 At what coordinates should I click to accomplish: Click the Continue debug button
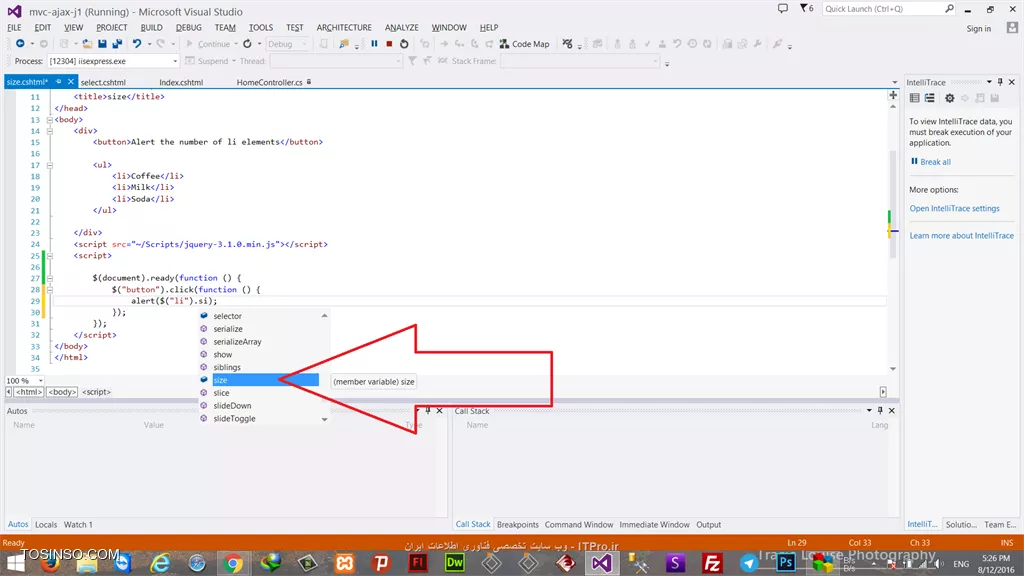208,44
